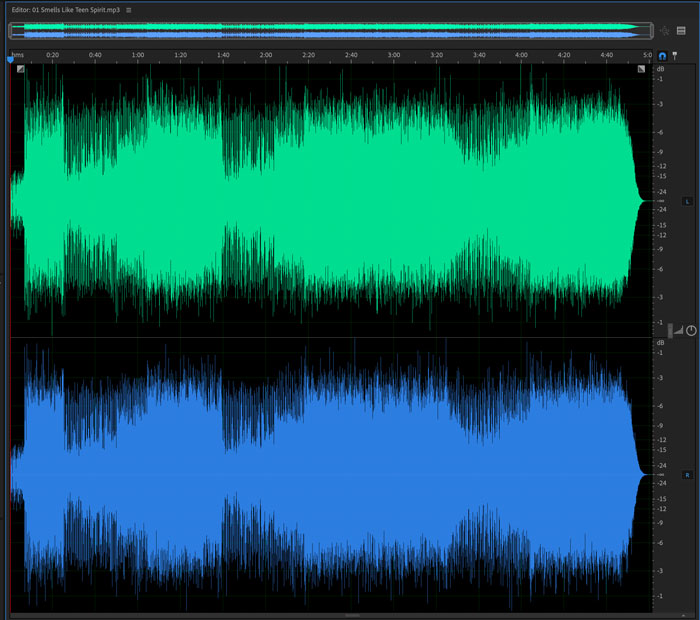This screenshot has height=620, width=700.
Task: Click the blue playhead marker on the ruler
Action: 11,59
